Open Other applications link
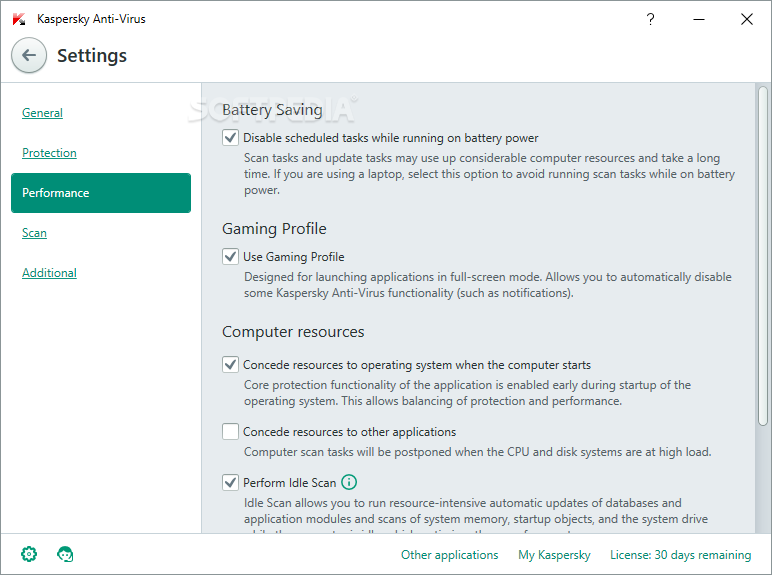Screen dimensions: 772x575 pos(450,555)
